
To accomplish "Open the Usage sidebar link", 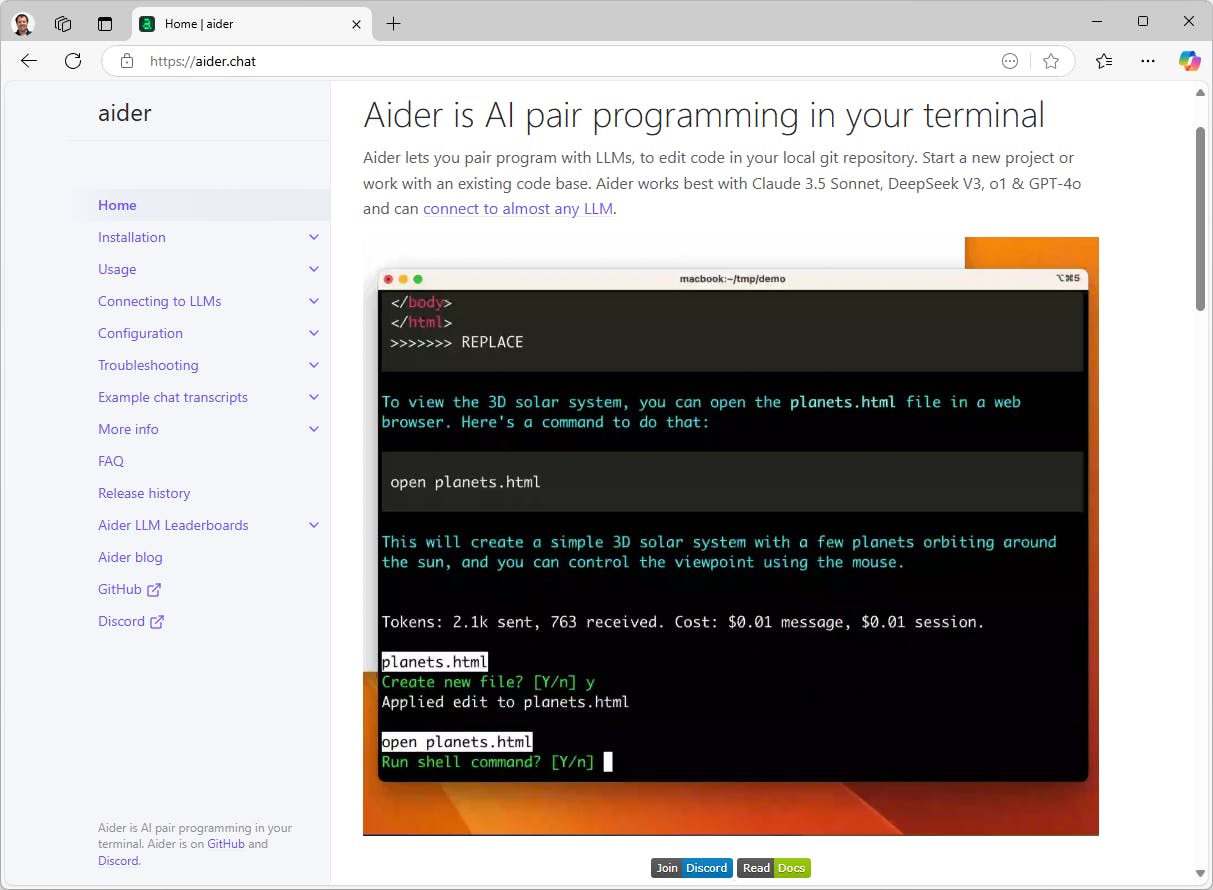I will click(x=117, y=269).
